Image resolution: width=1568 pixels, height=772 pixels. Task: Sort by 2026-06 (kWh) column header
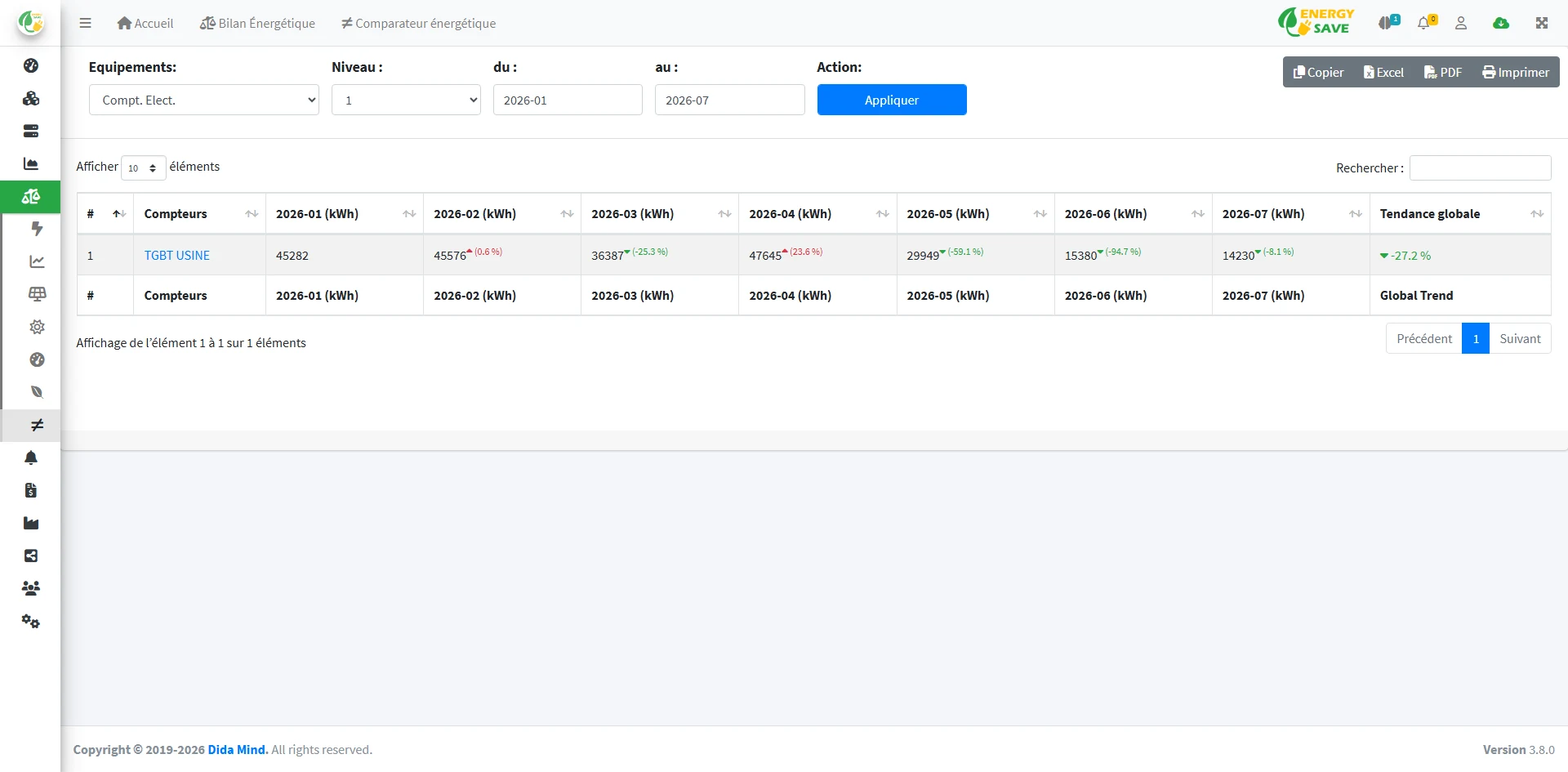(x=1134, y=213)
